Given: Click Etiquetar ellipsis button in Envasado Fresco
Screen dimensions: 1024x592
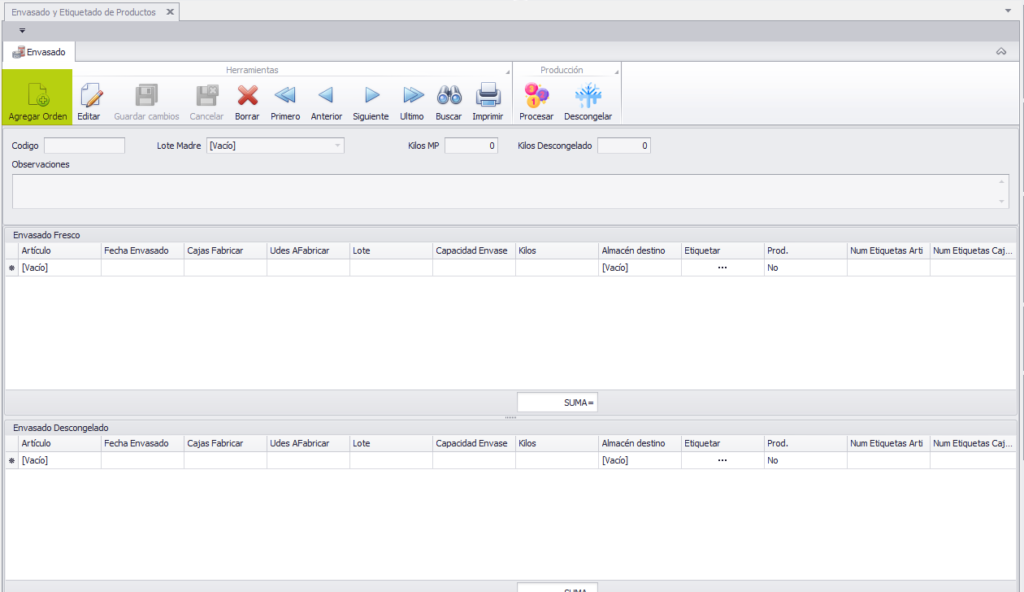Looking at the screenshot, I should point(722,267).
